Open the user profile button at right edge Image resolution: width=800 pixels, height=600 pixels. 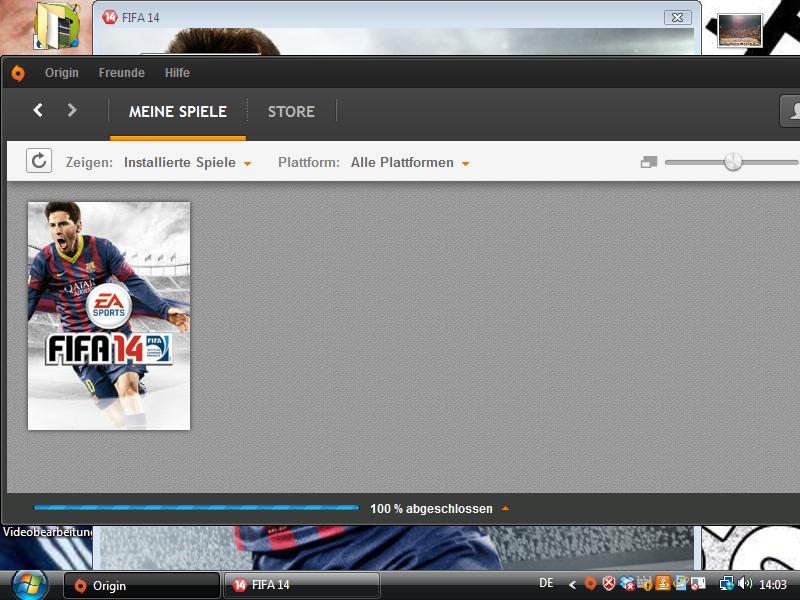(x=790, y=111)
